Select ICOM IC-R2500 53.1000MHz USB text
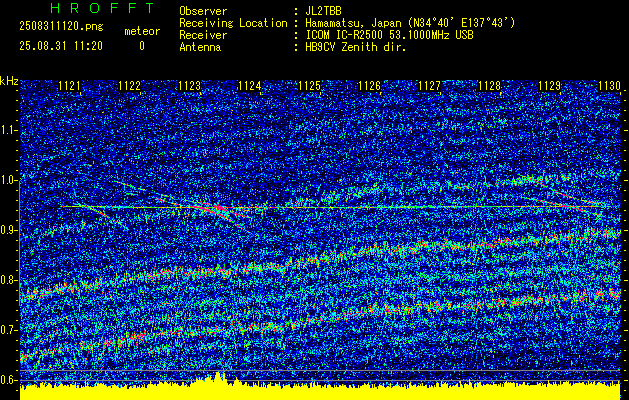This screenshot has height=400, width=629. pos(389,35)
